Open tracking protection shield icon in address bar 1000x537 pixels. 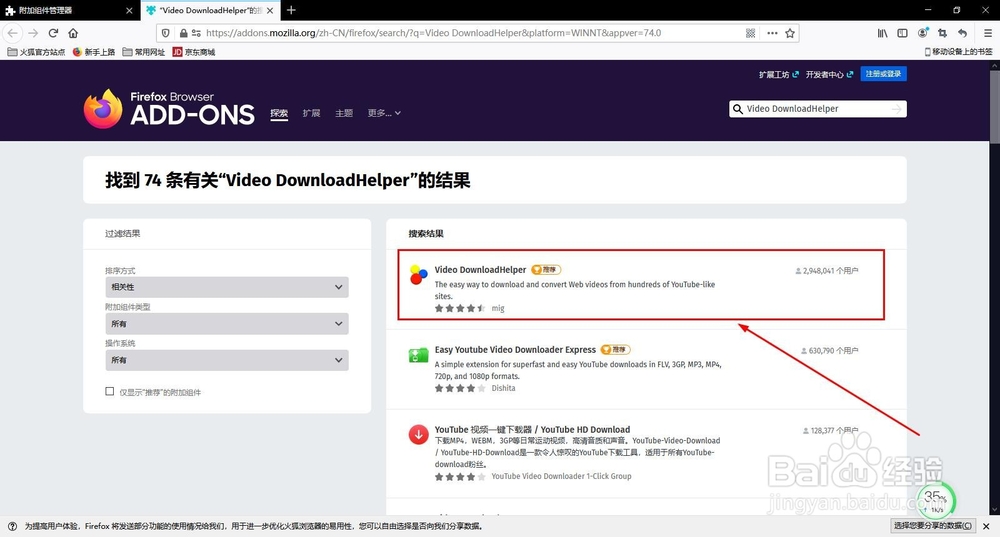(x=166, y=33)
